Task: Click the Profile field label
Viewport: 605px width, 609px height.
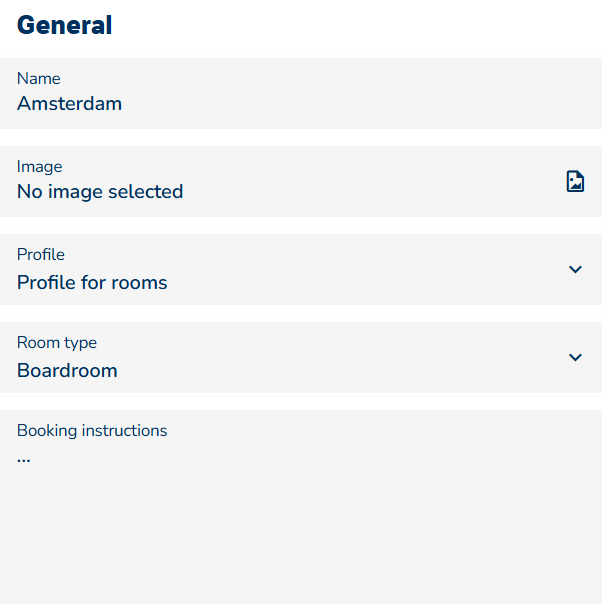Action: (x=40, y=254)
